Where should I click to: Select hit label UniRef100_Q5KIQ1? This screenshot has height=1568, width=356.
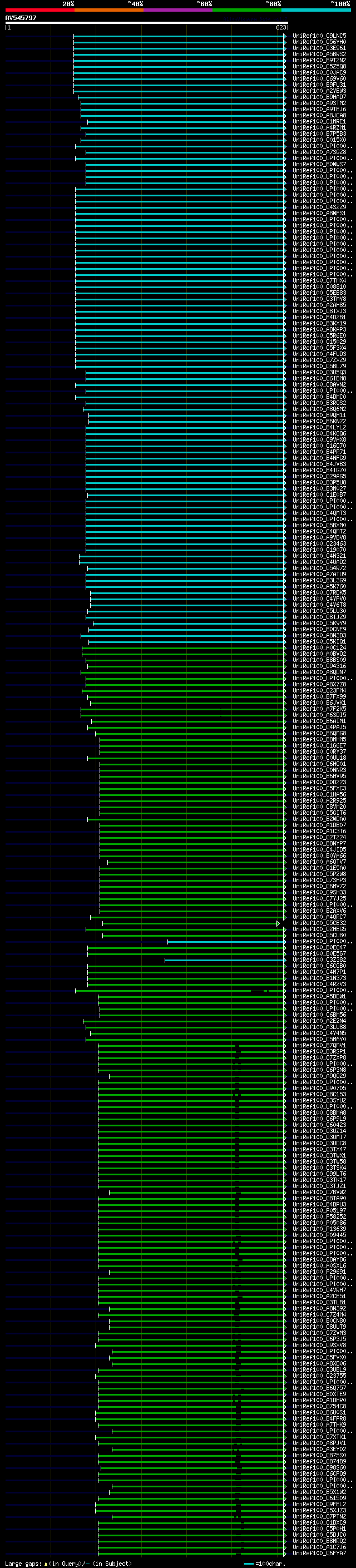tap(319, 641)
